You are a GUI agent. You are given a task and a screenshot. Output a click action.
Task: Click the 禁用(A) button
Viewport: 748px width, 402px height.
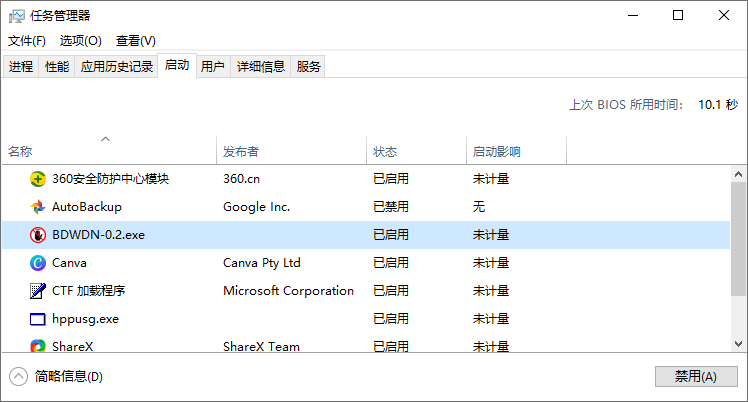point(696,377)
